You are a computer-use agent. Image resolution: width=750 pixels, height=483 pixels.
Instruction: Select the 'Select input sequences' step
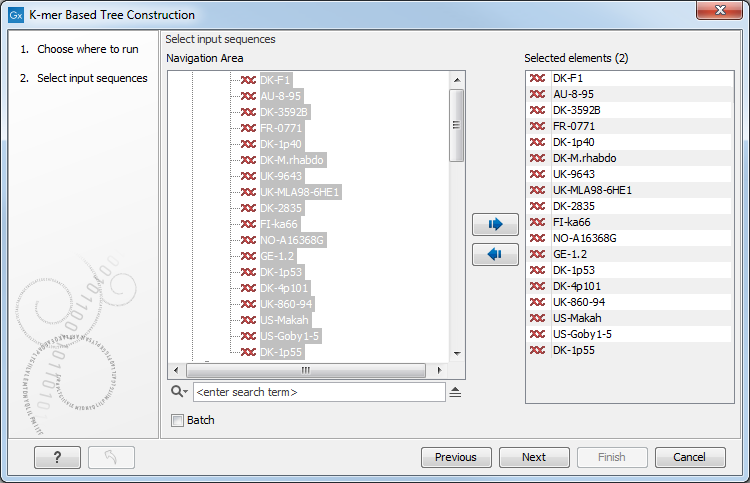coord(91,78)
